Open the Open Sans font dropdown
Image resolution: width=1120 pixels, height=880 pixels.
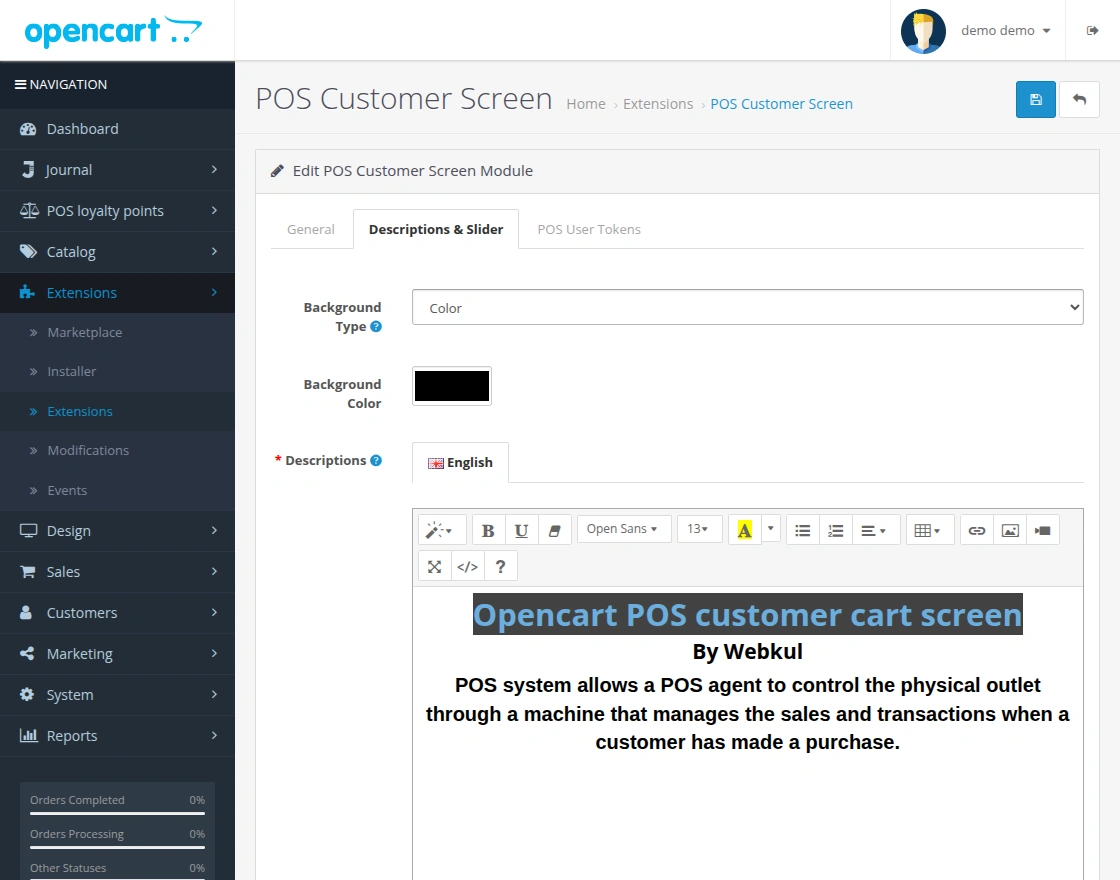point(623,529)
